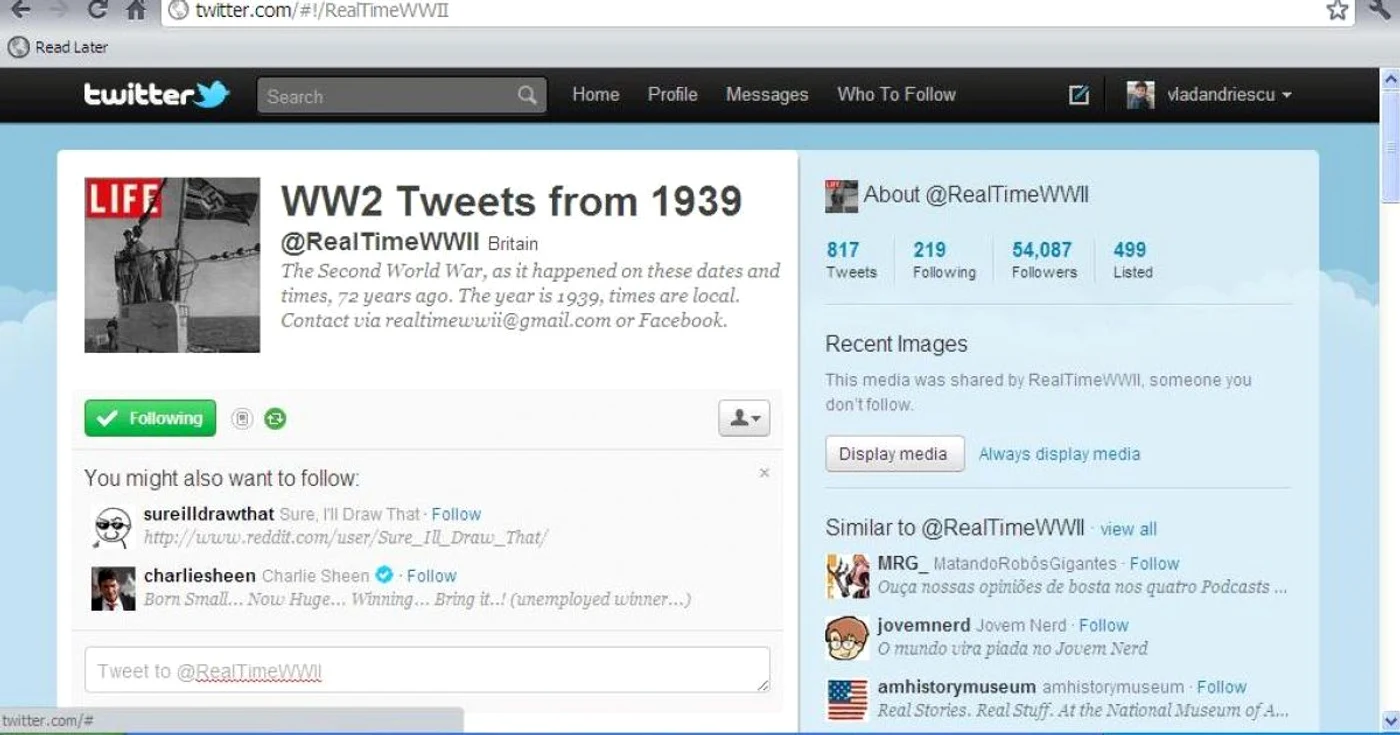Image resolution: width=1400 pixels, height=735 pixels.
Task: Click the Twitter logo in the top bar
Action: [156, 95]
